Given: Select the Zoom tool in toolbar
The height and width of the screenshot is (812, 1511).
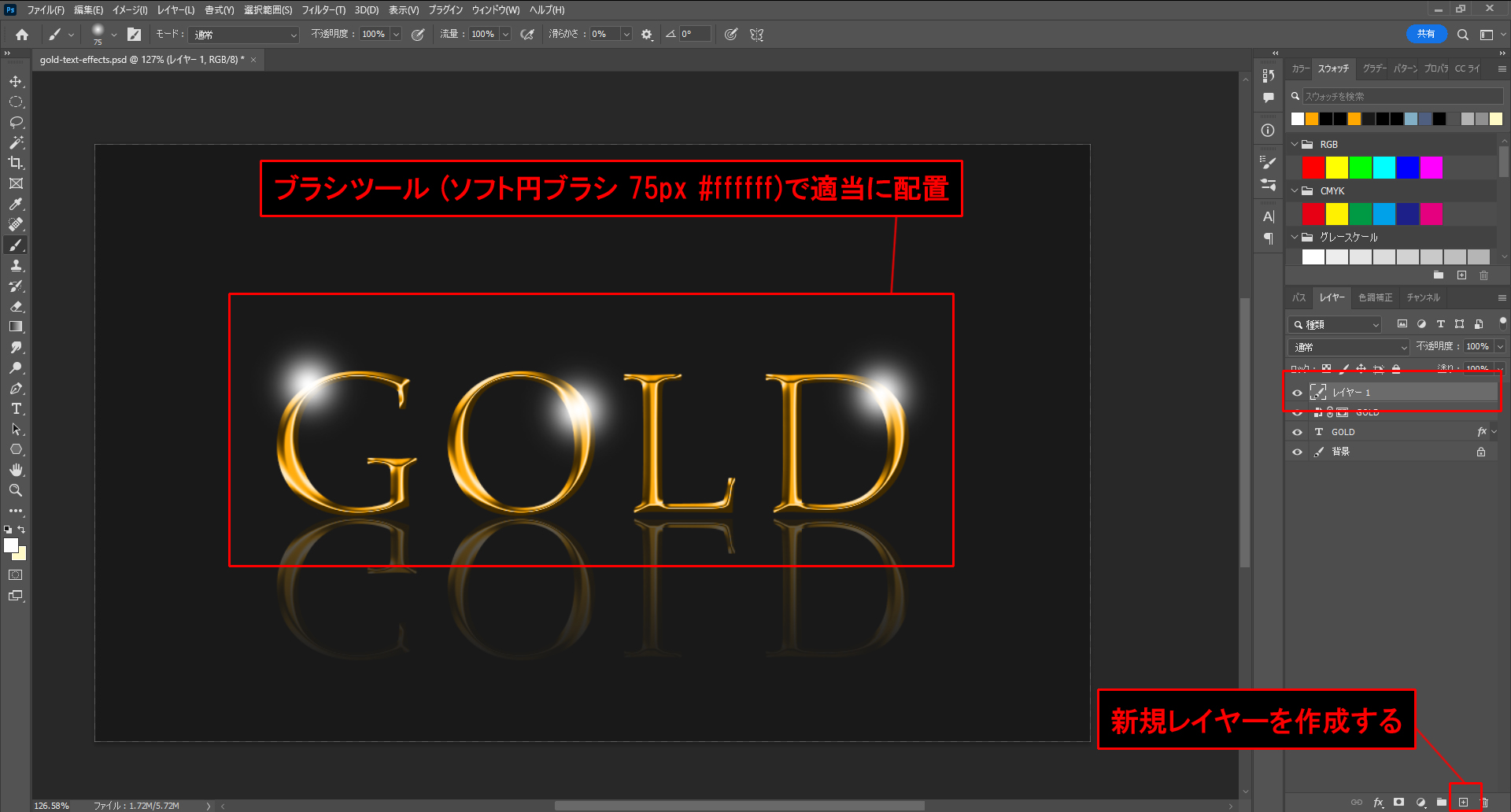Looking at the screenshot, I should tap(16, 490).
